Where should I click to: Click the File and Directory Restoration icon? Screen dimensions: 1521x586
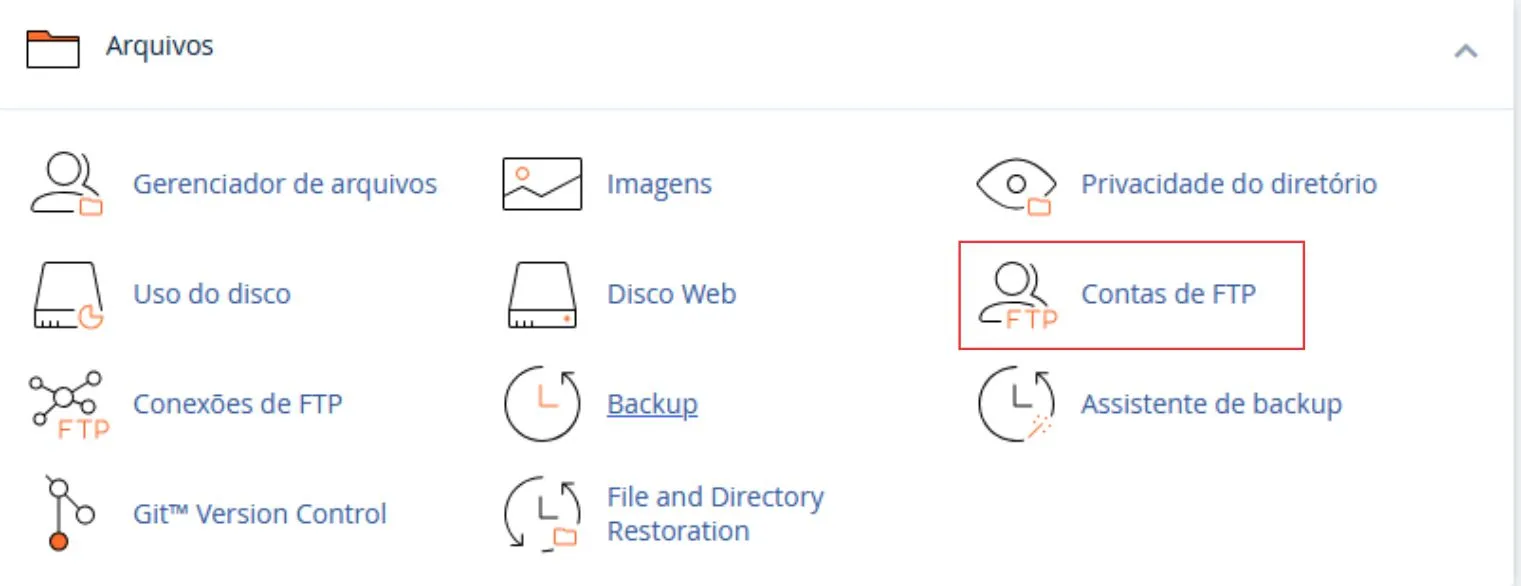tap(541, 514)
